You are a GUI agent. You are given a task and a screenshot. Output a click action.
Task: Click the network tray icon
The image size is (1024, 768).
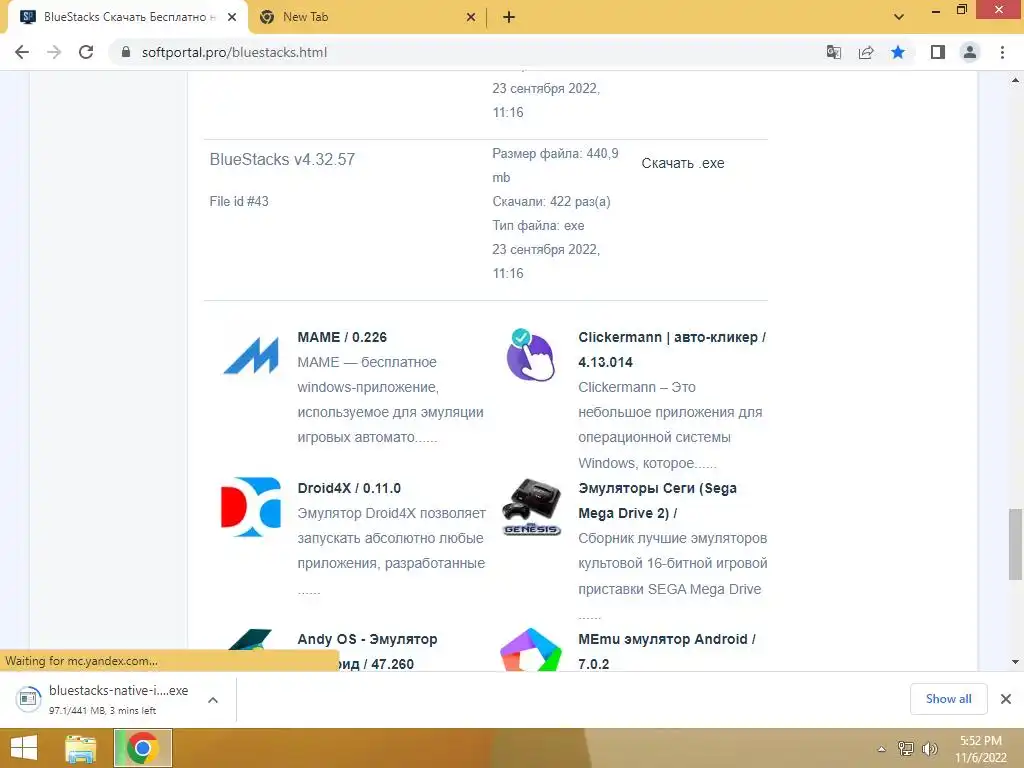(x=905, y=749)
